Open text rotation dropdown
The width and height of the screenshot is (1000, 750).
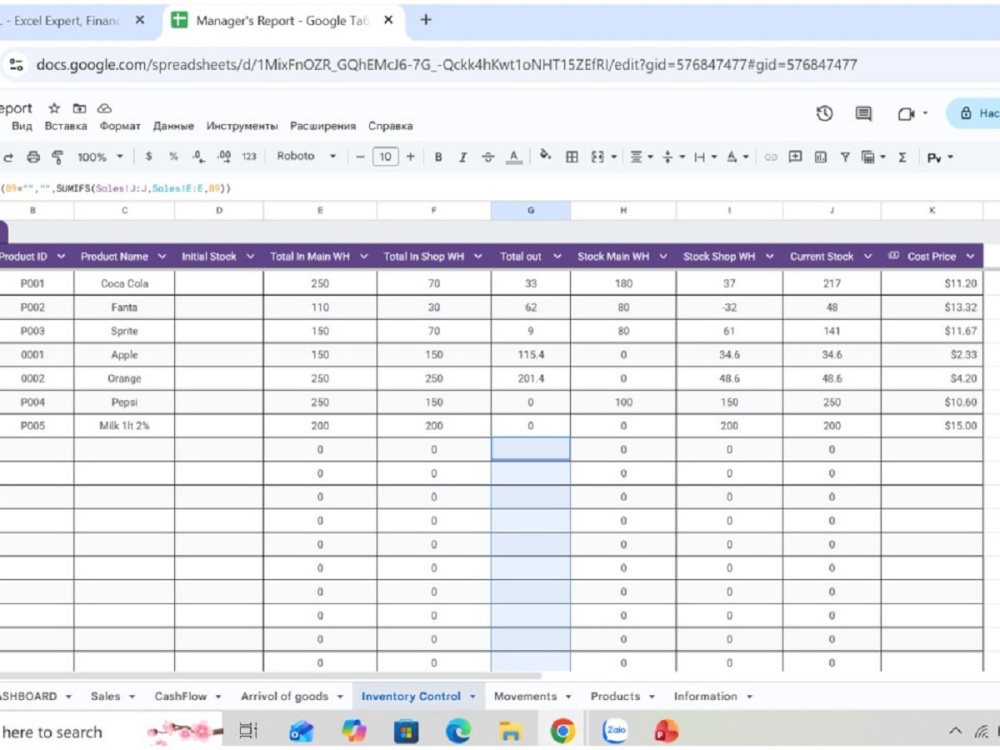737,157
